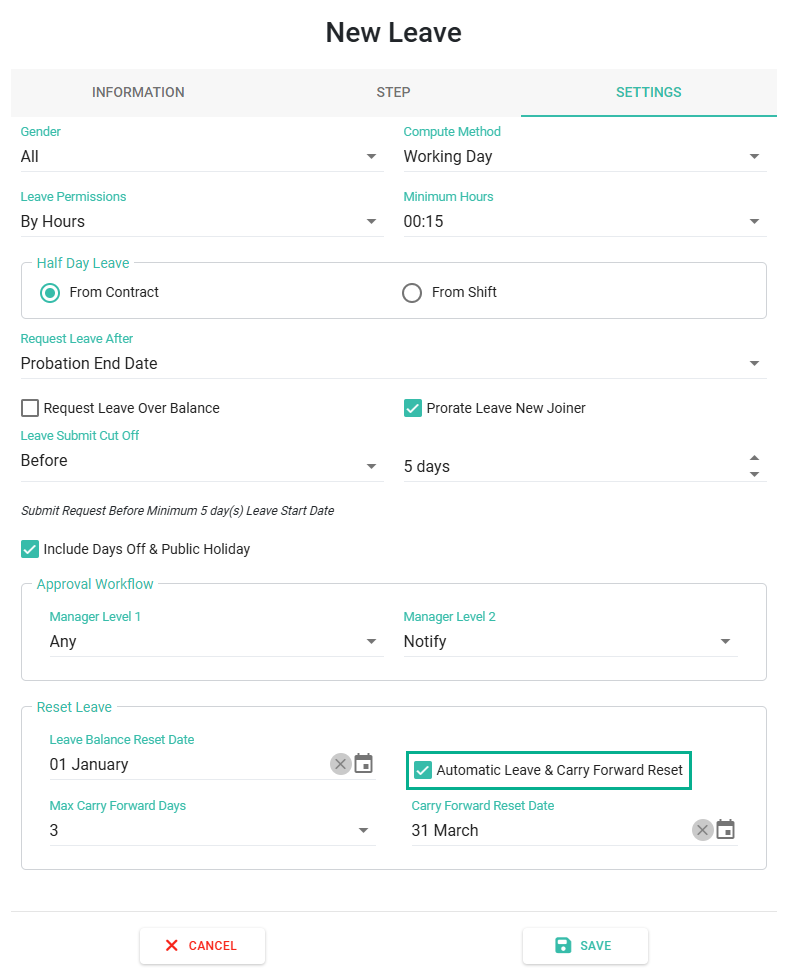Screen dimensions: 785x974
Task: Clear the Leave Balance Reset Date value
Action: tap(341, 764)
